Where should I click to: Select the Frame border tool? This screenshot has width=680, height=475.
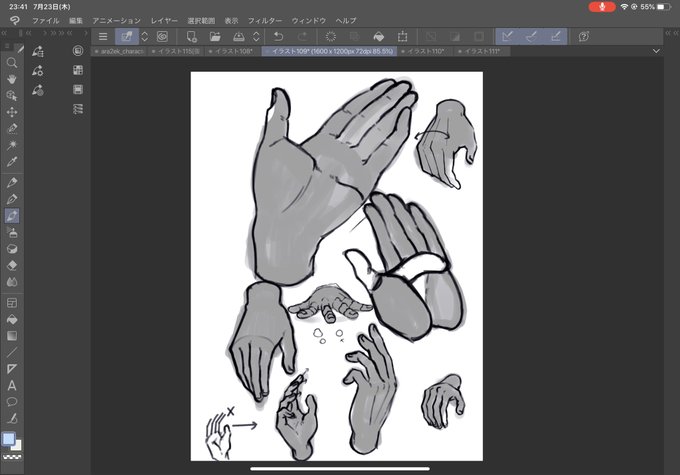12,303
